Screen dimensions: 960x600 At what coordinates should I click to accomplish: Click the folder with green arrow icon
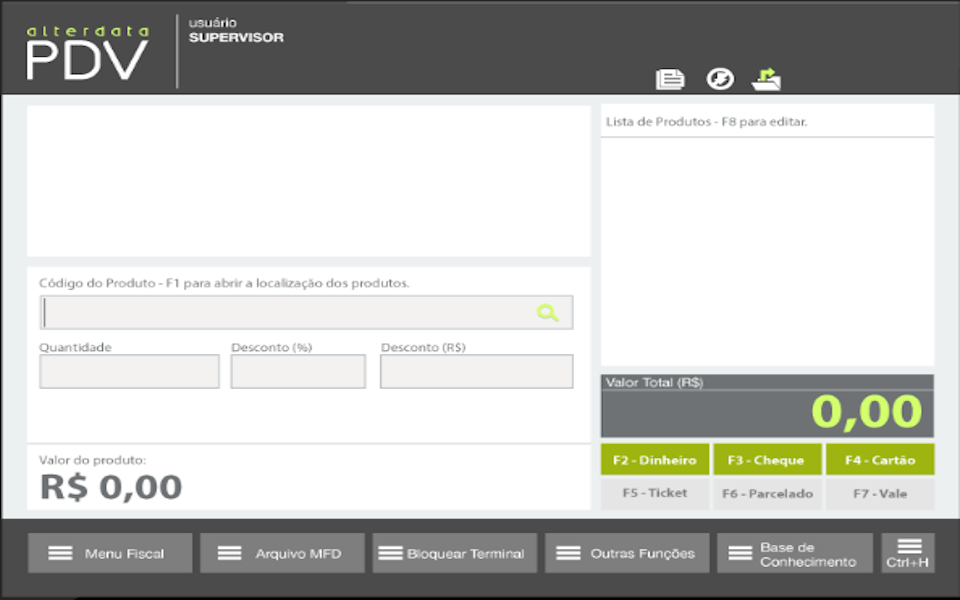pos(766,79)
